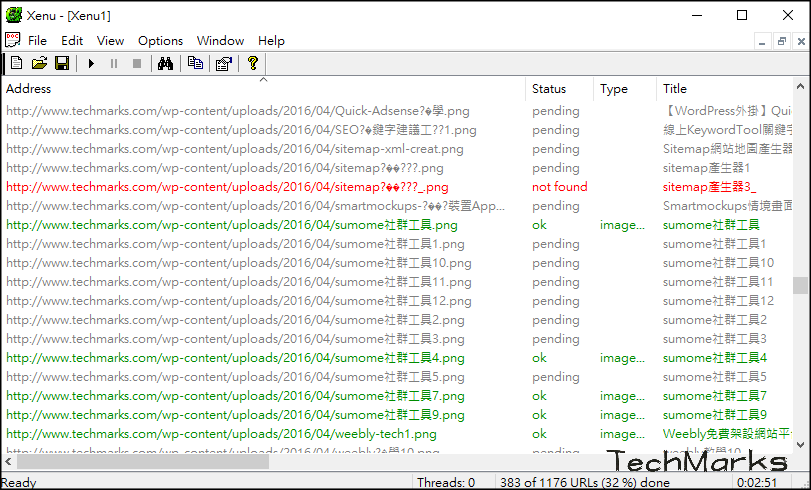
Task: Open the Options menu
Action: 160,41
